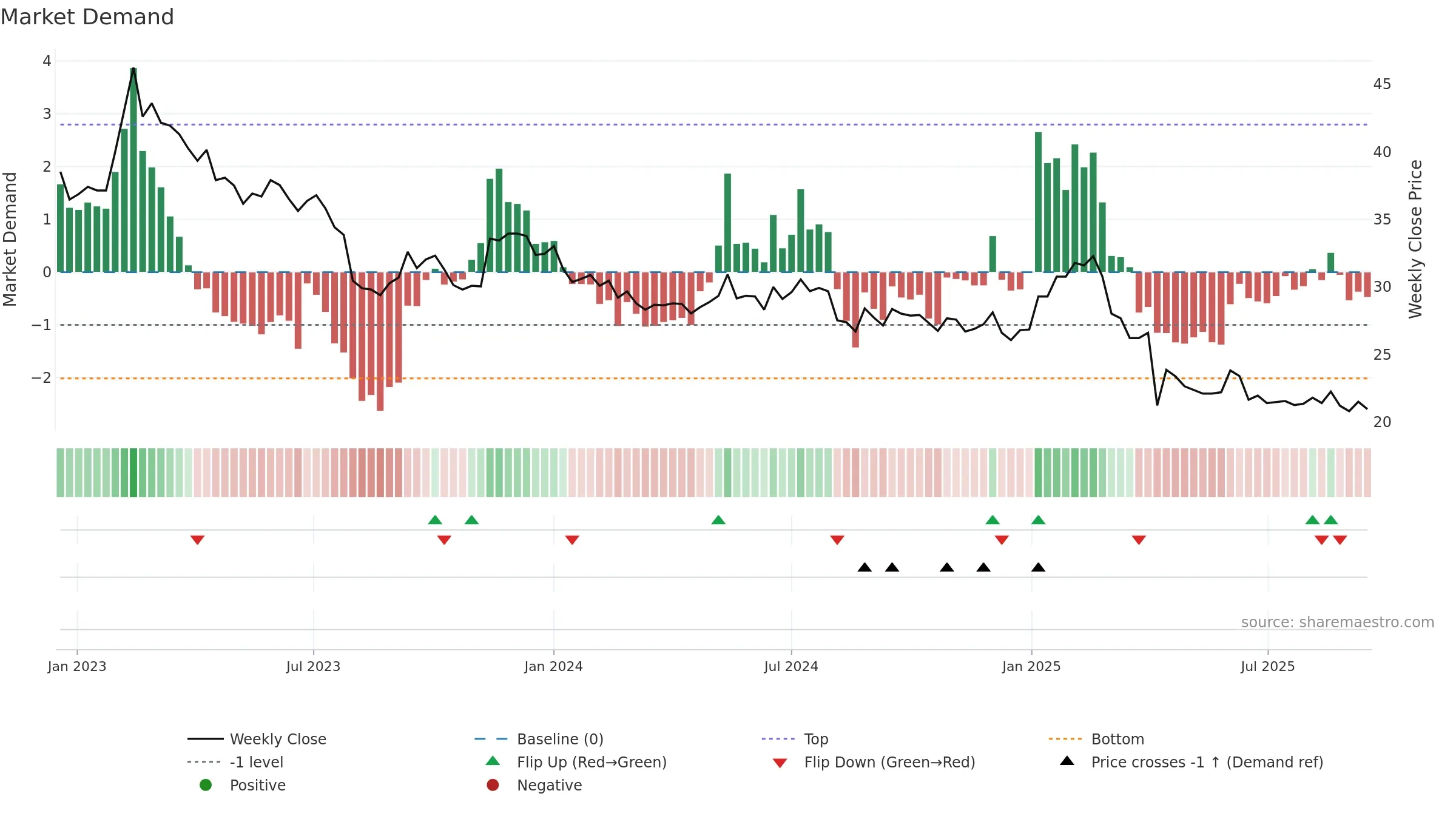
Task: Click the 'Flip Down (Green→Red)' legend label
Action: click(889, 762)
